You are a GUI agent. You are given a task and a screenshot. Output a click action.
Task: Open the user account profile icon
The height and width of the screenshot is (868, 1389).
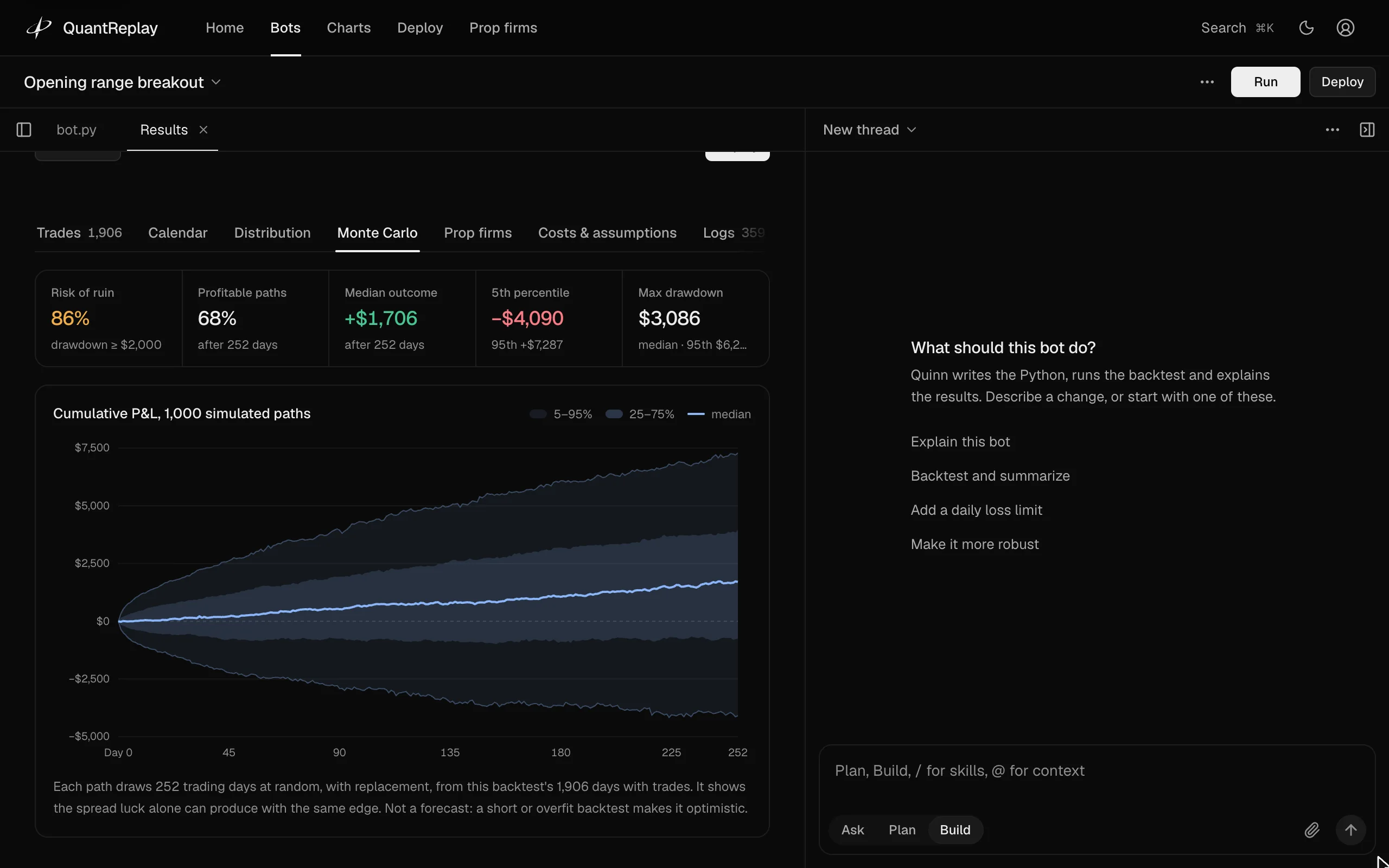coord(1346,28)
